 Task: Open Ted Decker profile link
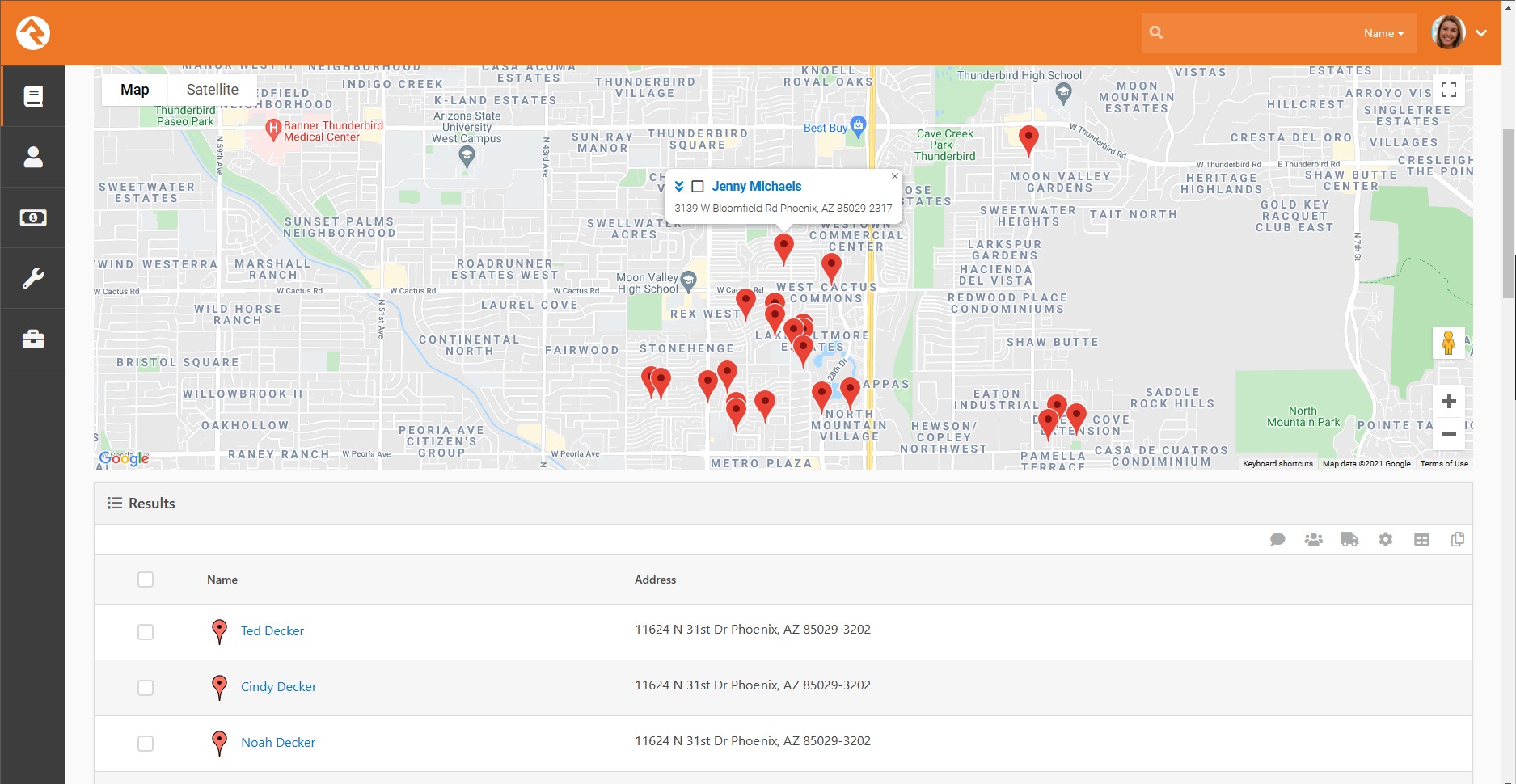pyautogui.click(x=272, y=630)
